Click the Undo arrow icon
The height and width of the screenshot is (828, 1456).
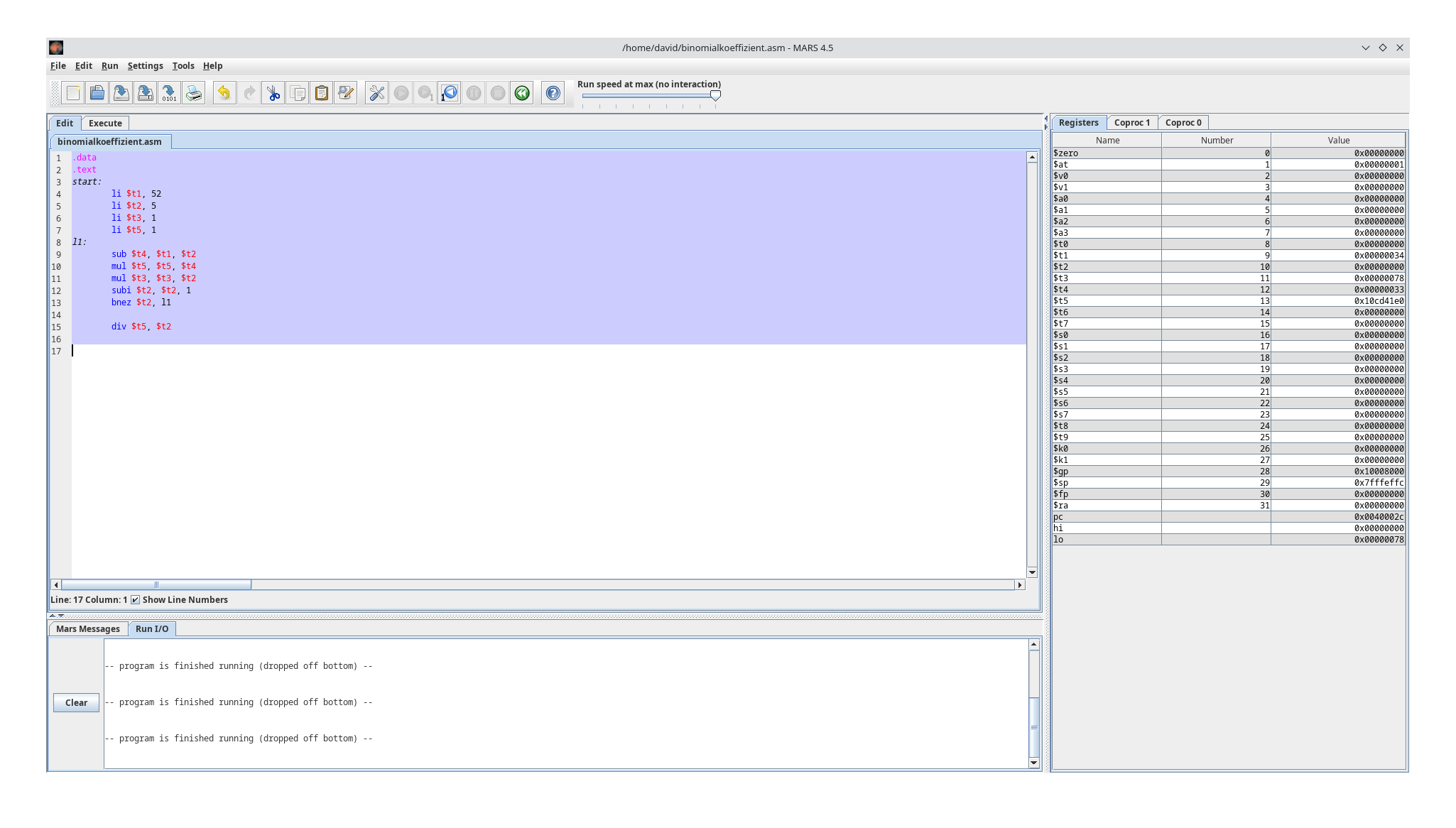[224, 92]
